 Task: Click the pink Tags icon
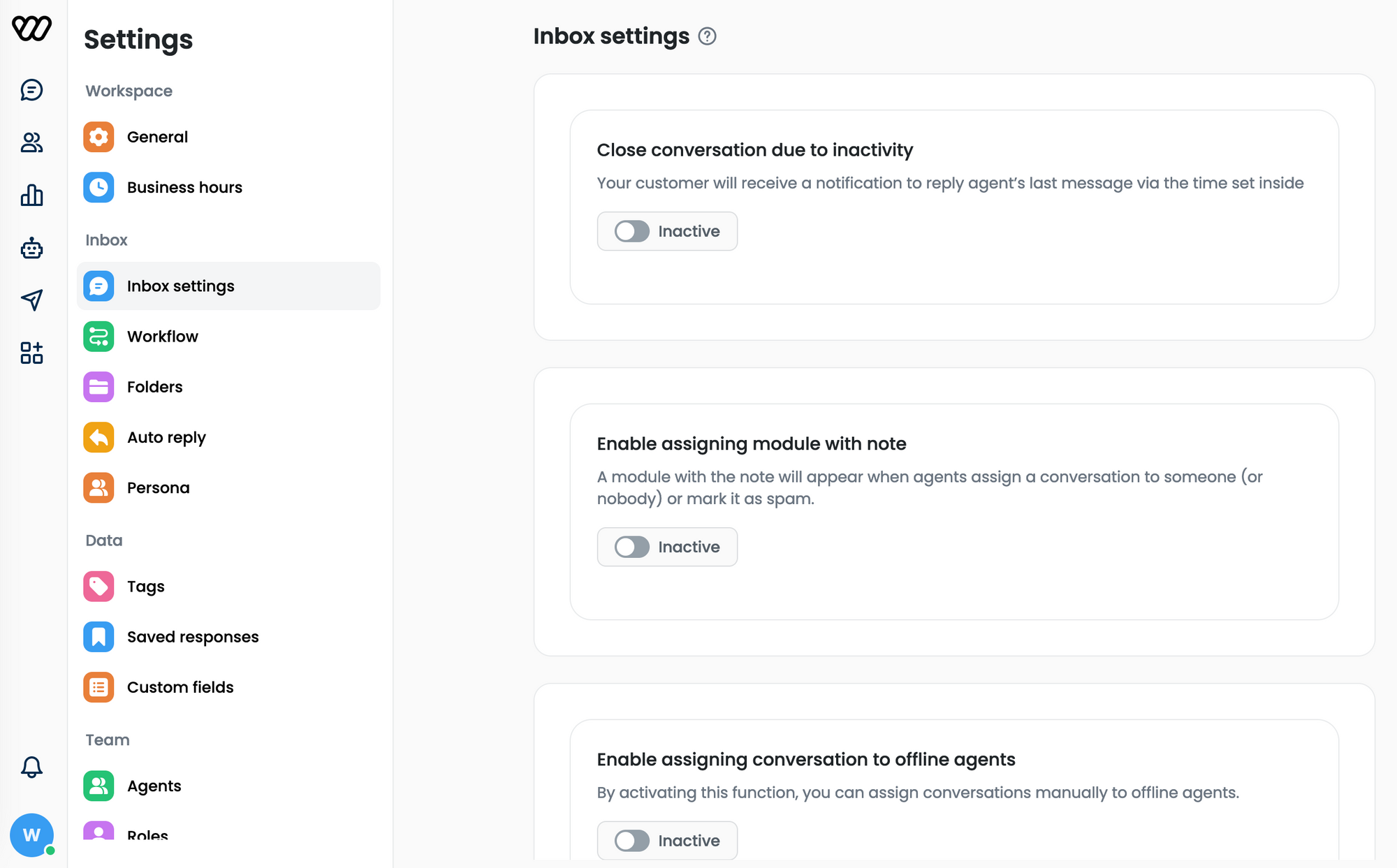[x=98, y=587]
